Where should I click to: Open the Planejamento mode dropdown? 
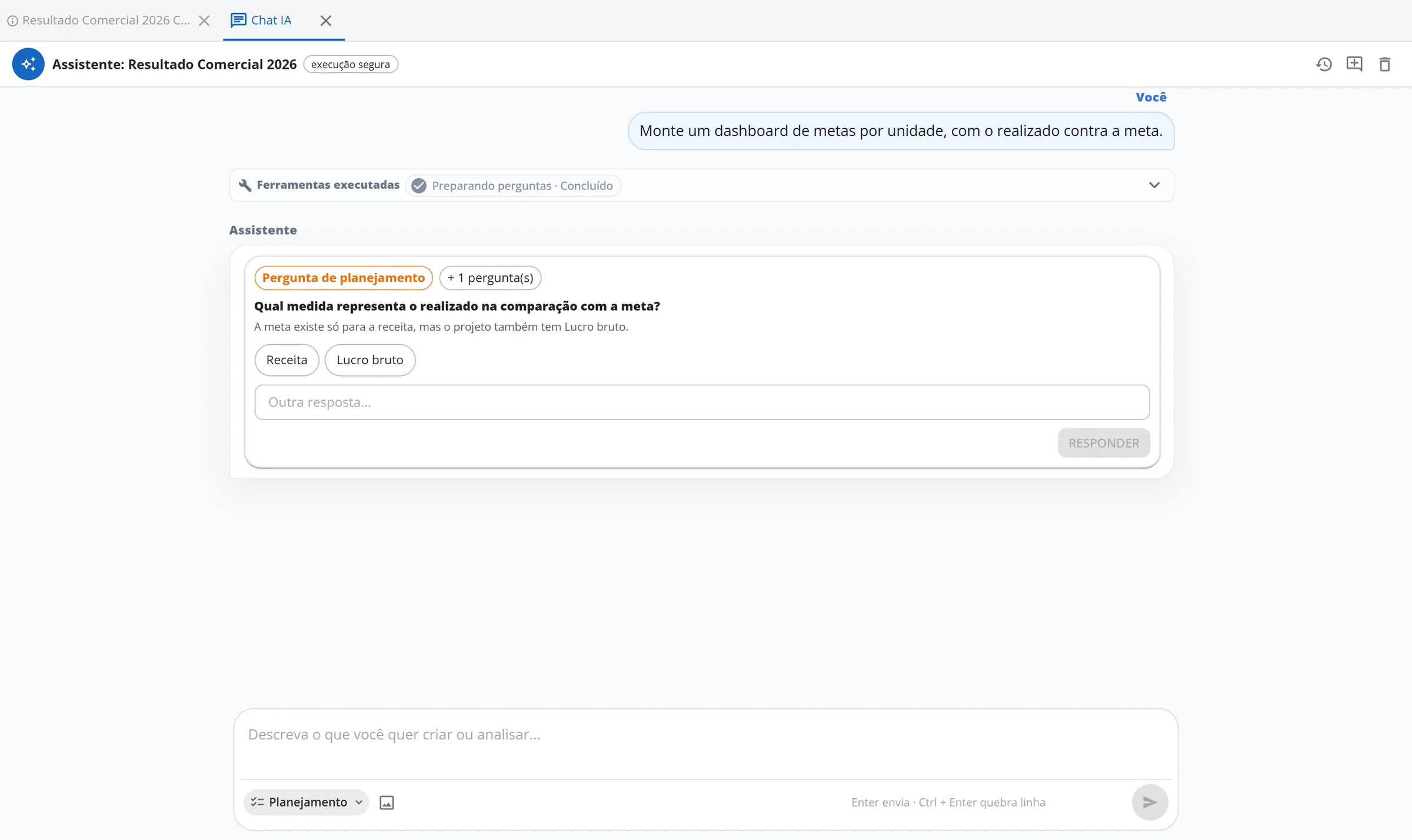click(x=306, y=802)
